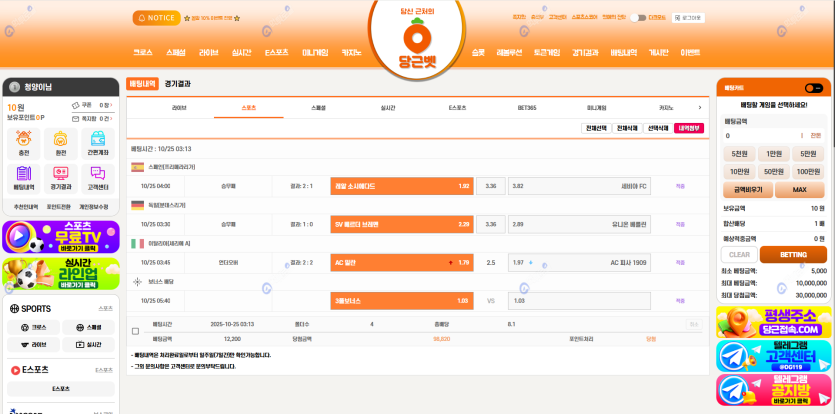Click the MAX amount button
The height and width of the screenshot is (414, 835).
pyautogui.click(x=800, y=189)
